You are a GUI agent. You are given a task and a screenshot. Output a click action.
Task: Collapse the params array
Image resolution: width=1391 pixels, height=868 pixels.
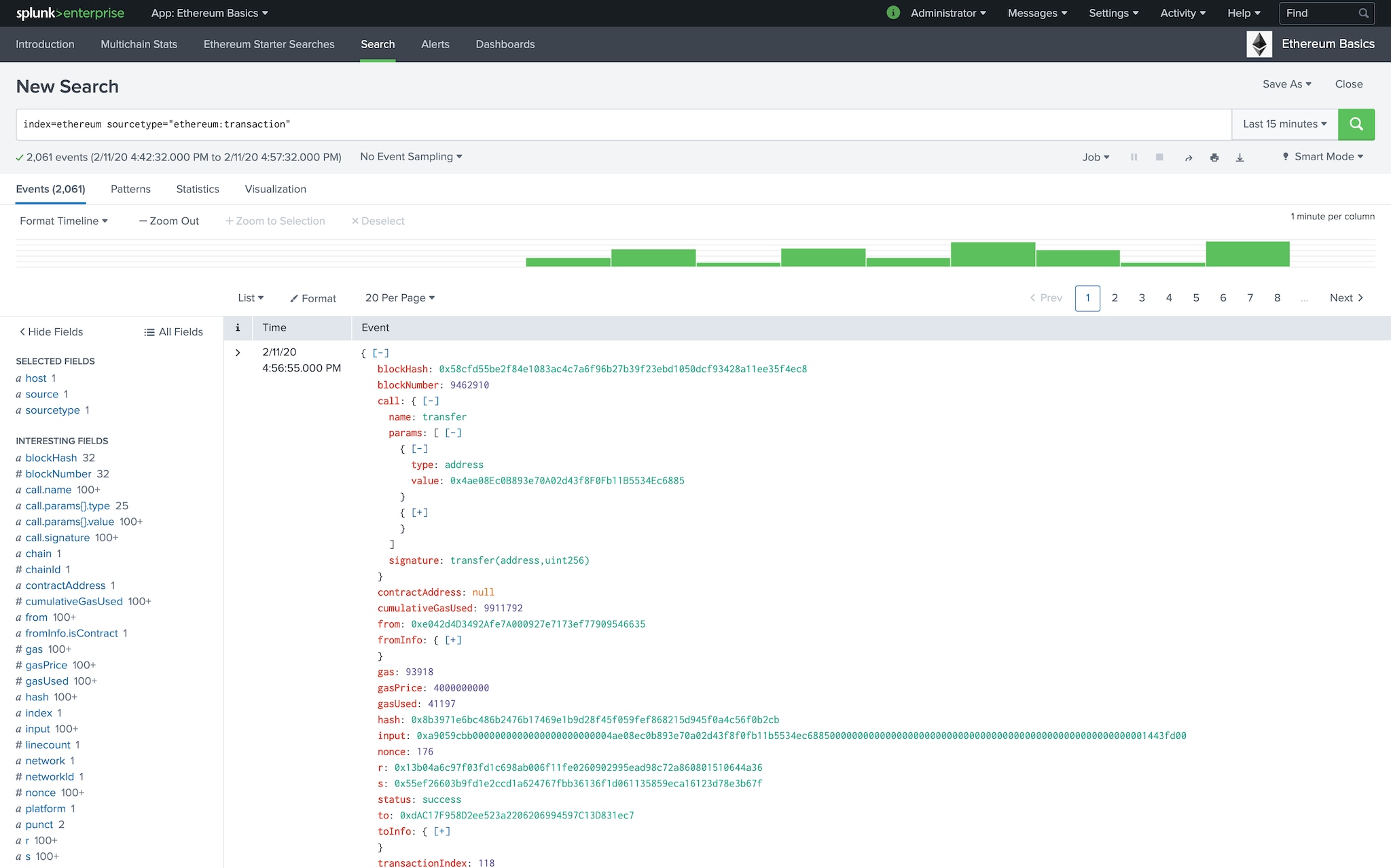pyautogui.click(x=453, y=433)
